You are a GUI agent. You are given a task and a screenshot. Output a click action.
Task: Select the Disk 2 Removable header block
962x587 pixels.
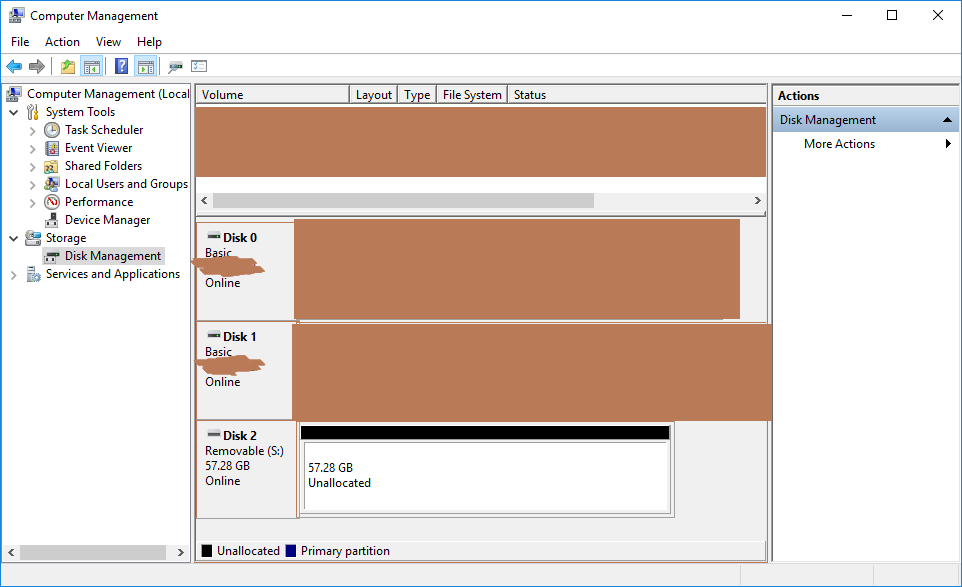pos(247,469)
